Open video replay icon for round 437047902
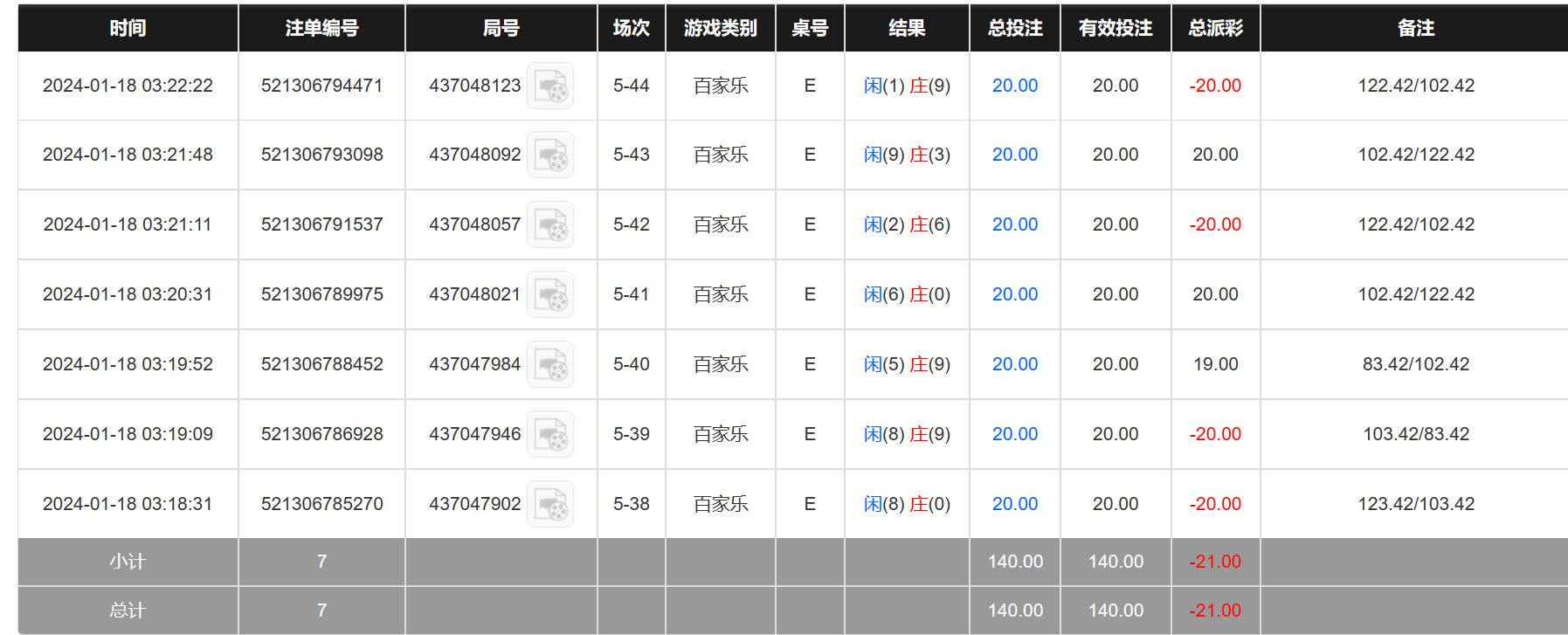 [550, 504]
